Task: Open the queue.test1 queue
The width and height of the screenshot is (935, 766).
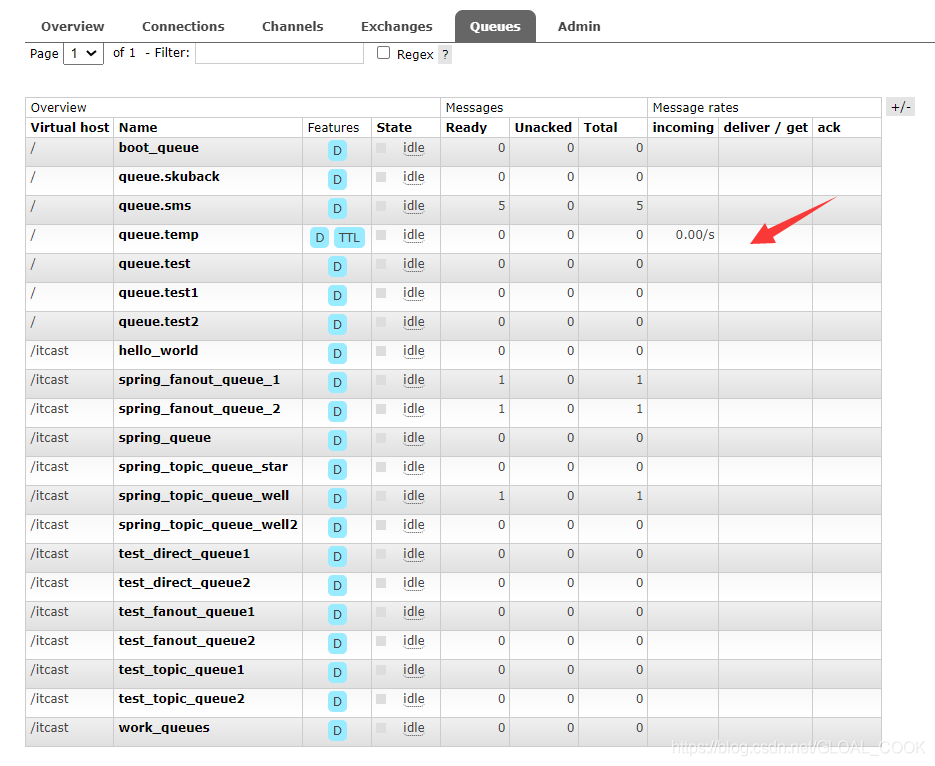Action: coord(158,293)
